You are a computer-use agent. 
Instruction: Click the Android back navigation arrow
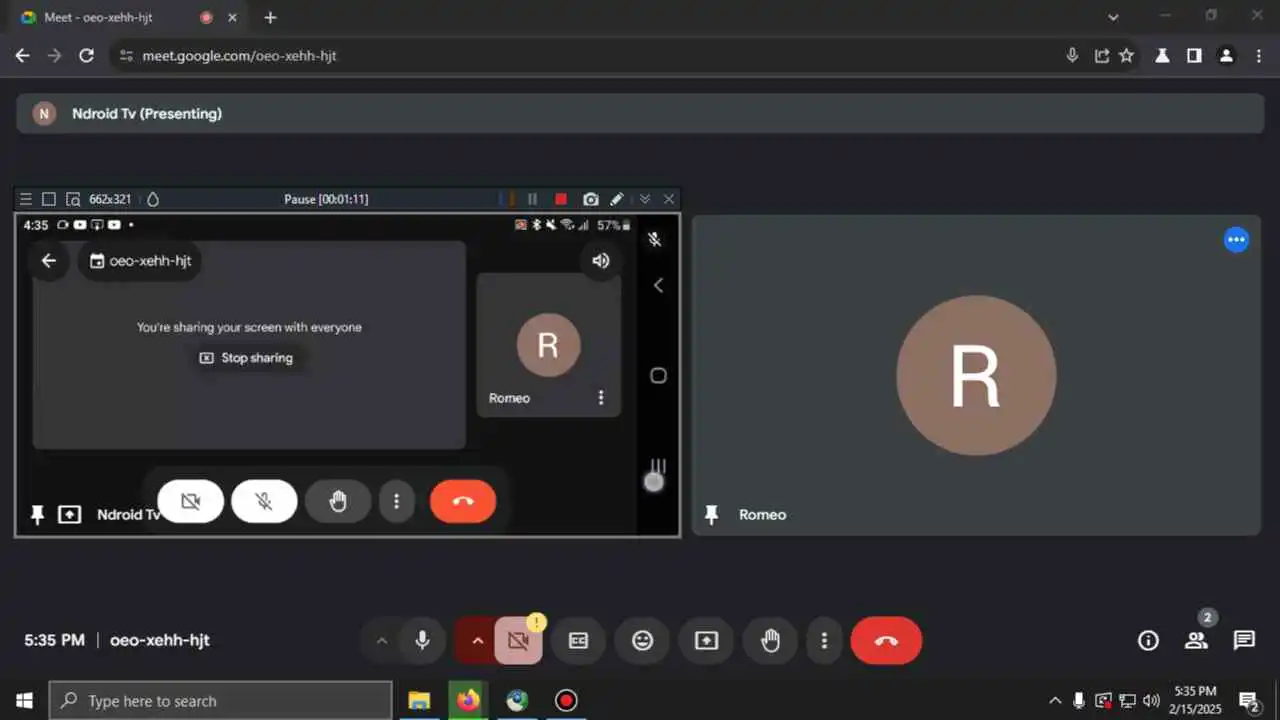point(658,285)
